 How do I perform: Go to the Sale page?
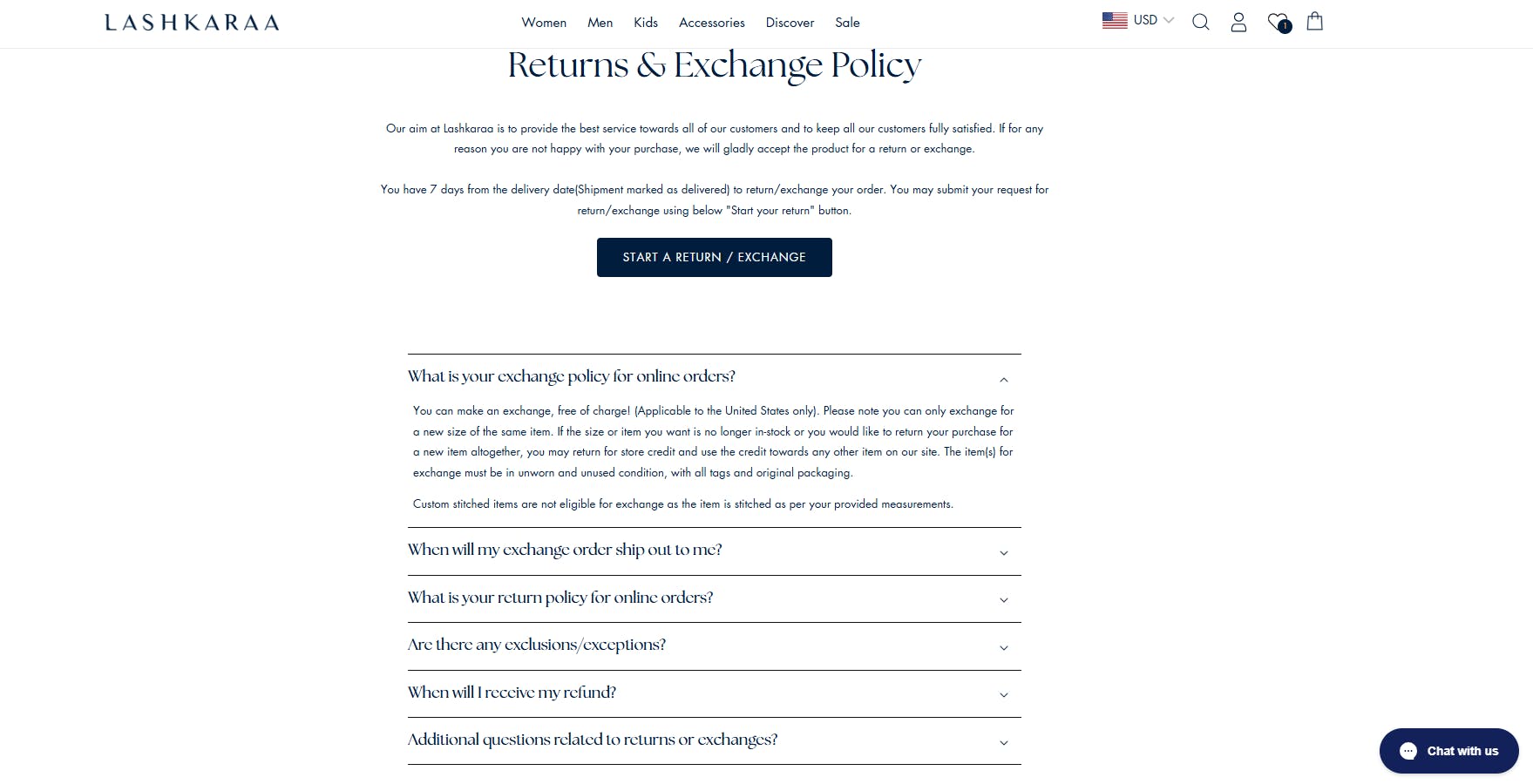click(x=847, y=23)
